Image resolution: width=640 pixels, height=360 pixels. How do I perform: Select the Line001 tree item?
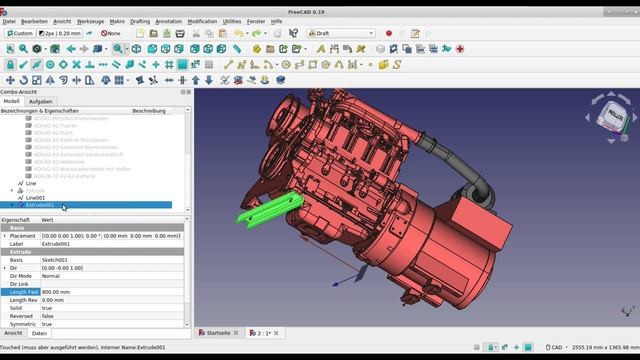[x=35, y=198]
